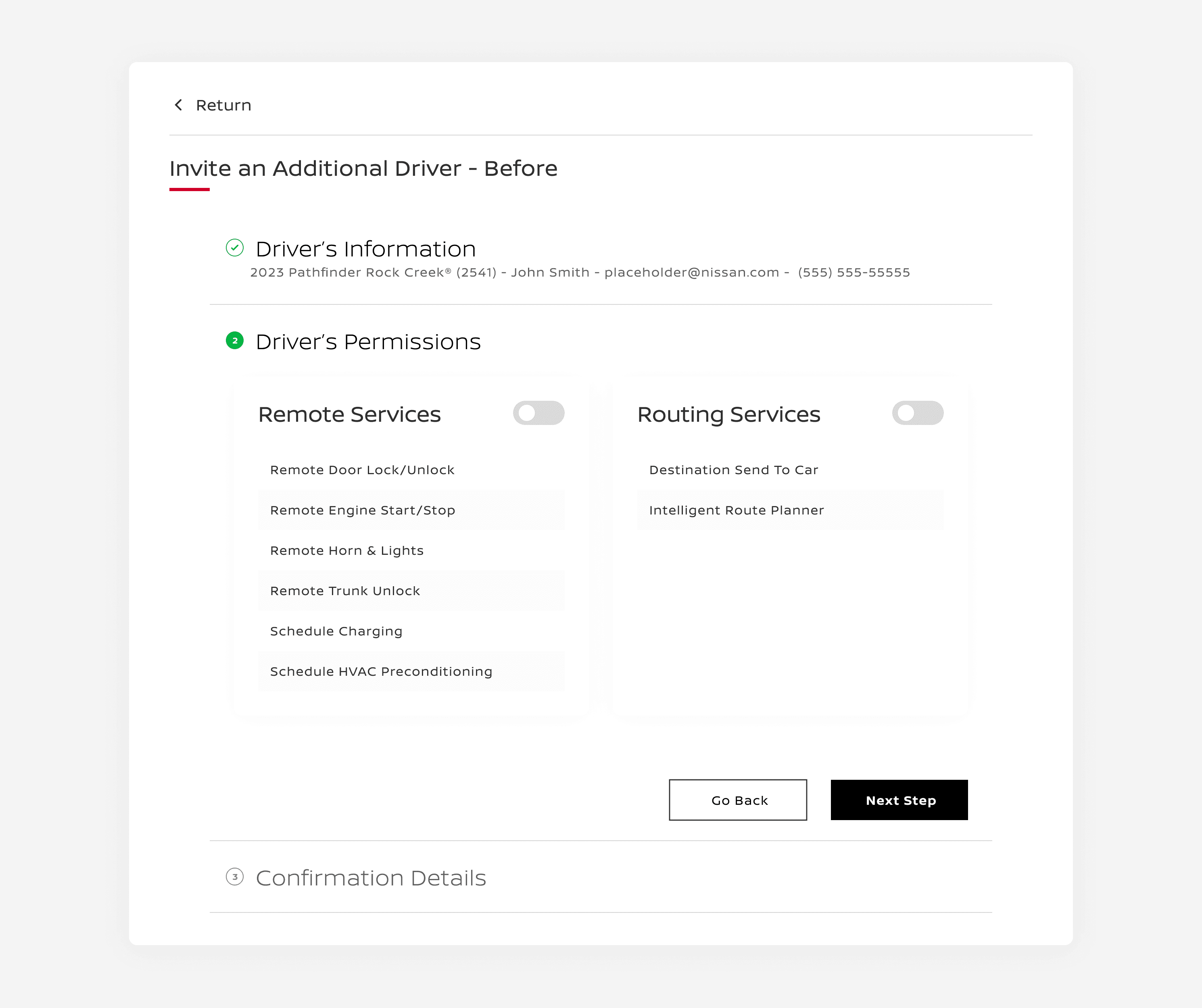This screenshot has height=1008, width=1202.
Task: Turn on Routing Services switch
Action: (x=917, y=413)
